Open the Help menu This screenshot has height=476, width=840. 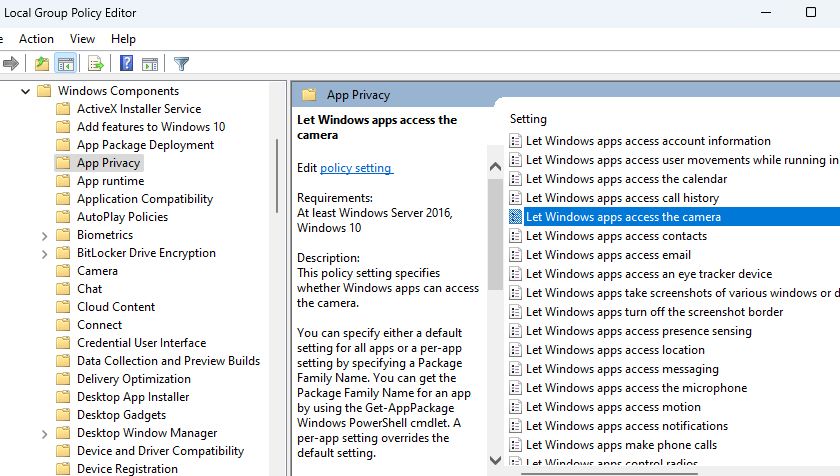123,39
